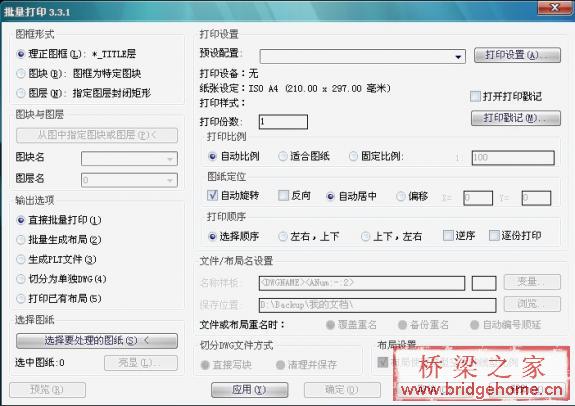Viewport: 575px width, 406px height.
Task: Enable the 打开打印戳记 checkbox
Action: point(475,96)
